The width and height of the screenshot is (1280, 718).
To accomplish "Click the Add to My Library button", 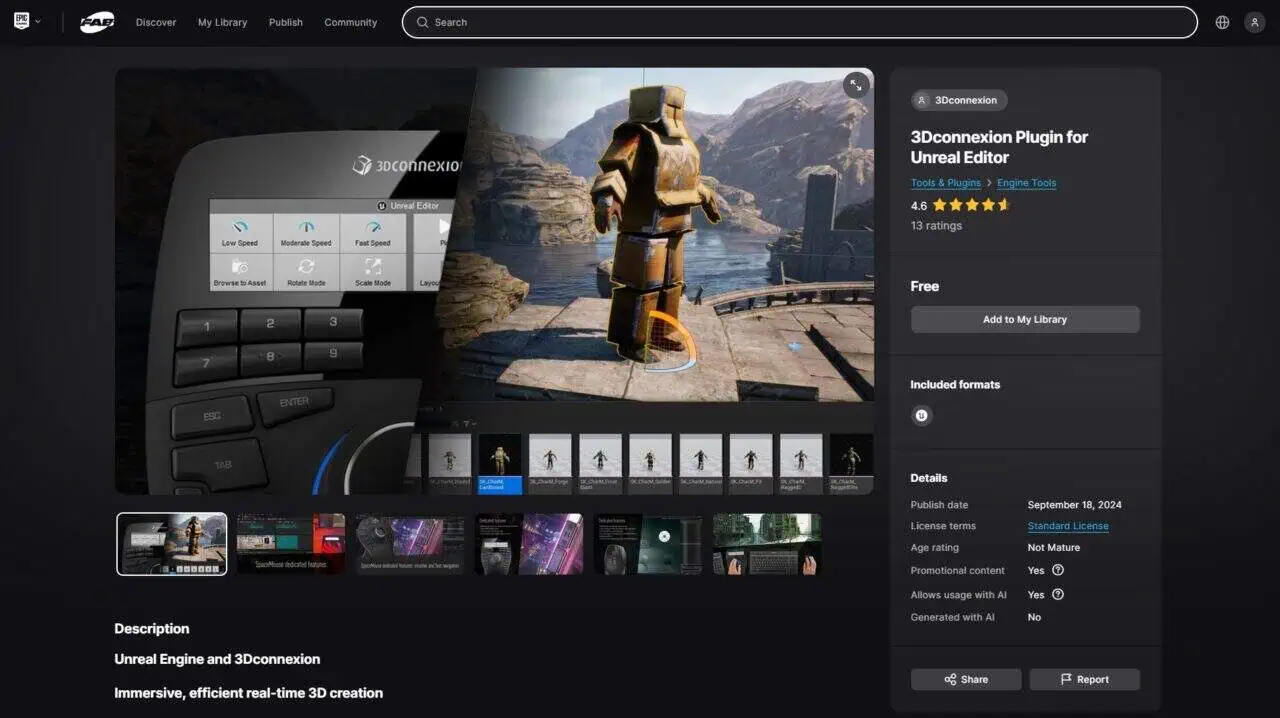I will pyautogui.click(x=1025, y=319).
